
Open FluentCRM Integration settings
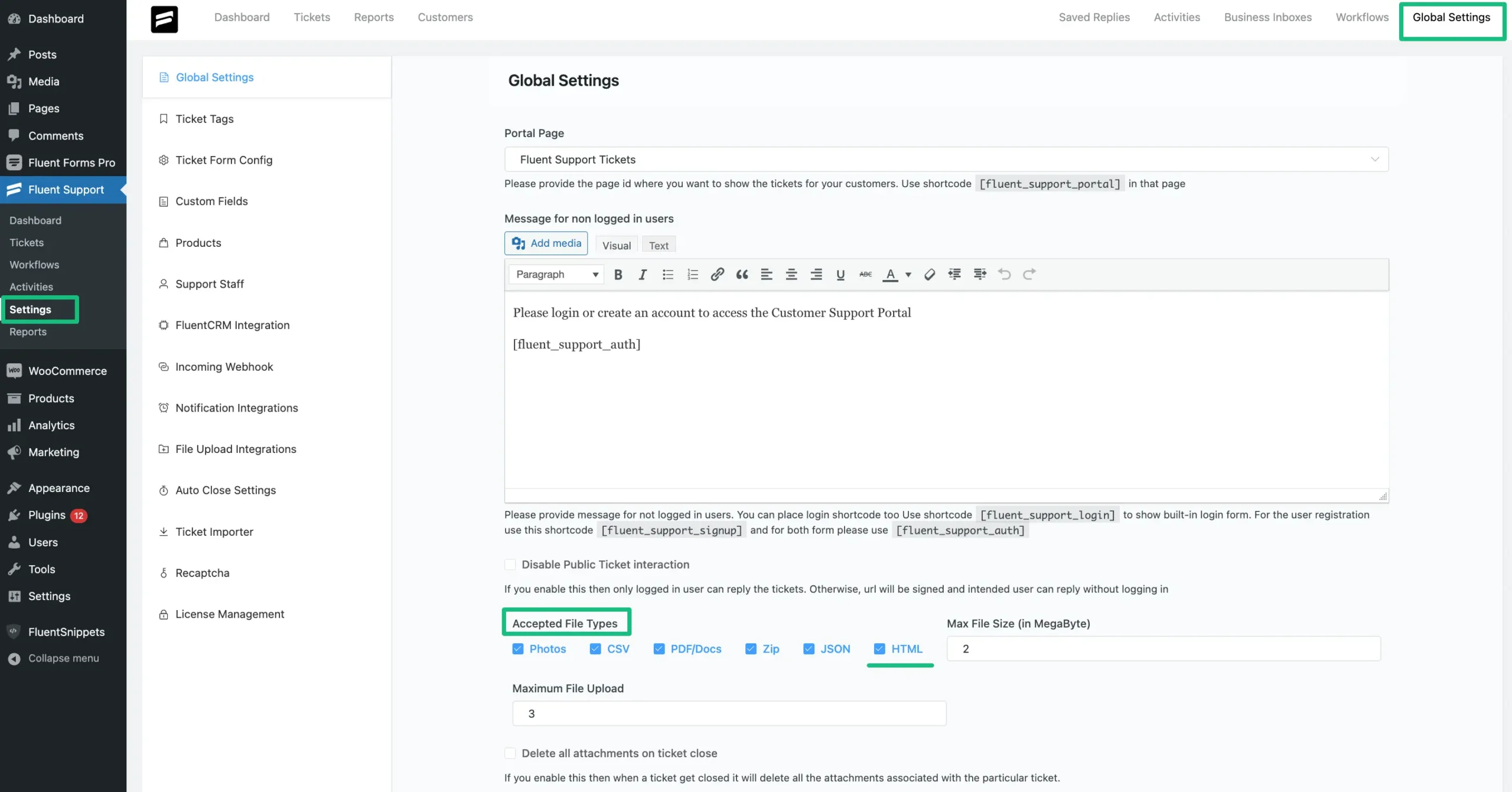232,325
